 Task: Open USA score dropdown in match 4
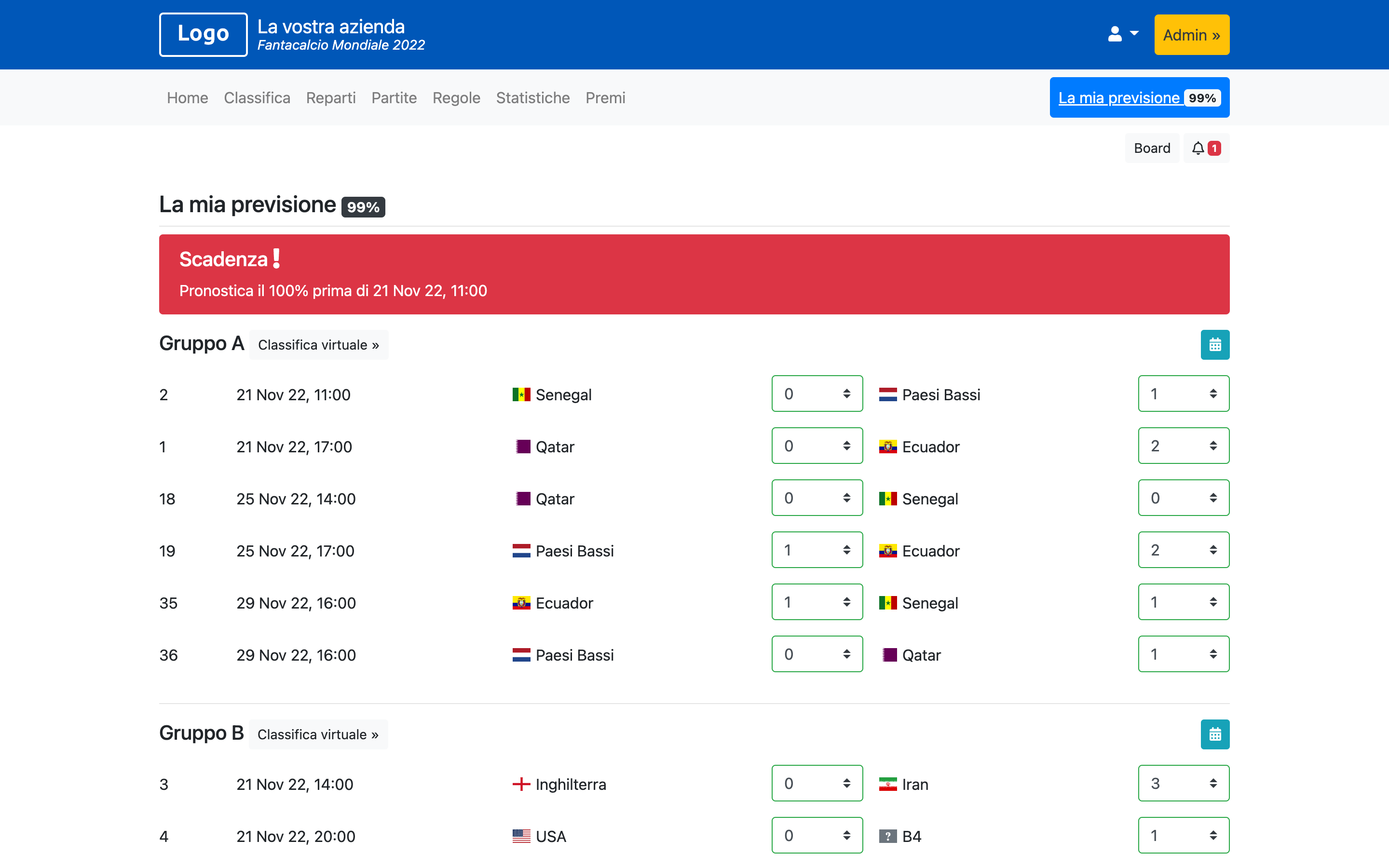(x=817, y=835)
